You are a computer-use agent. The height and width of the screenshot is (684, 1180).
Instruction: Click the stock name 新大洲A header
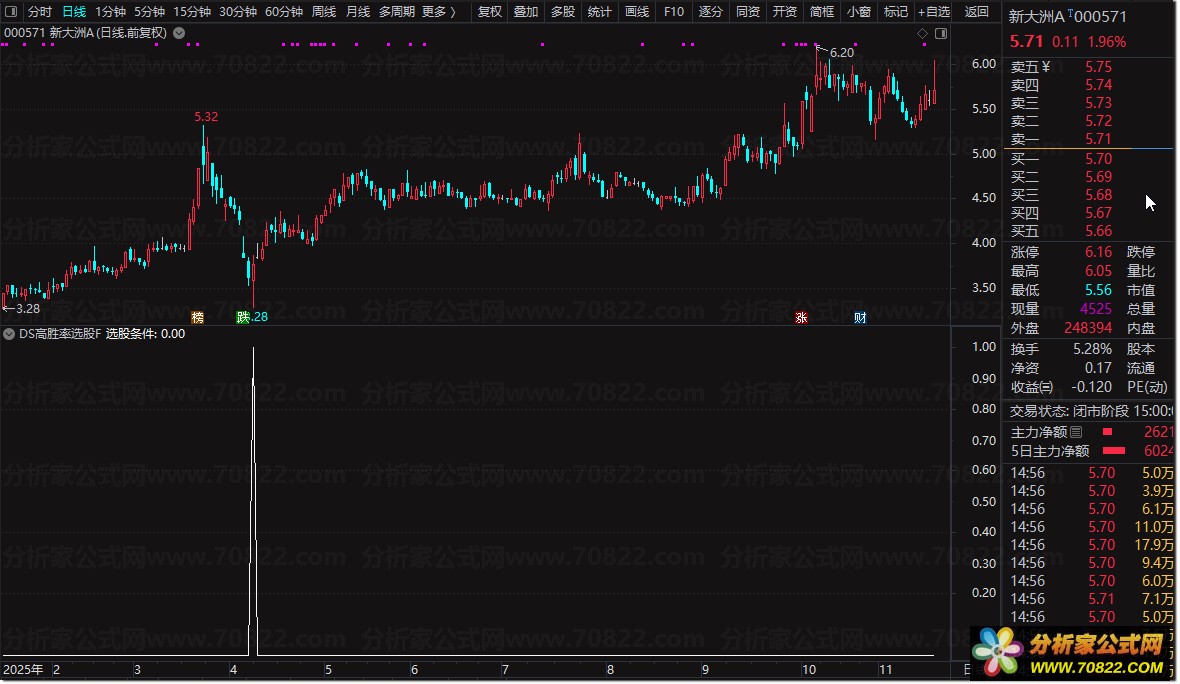1036,17
